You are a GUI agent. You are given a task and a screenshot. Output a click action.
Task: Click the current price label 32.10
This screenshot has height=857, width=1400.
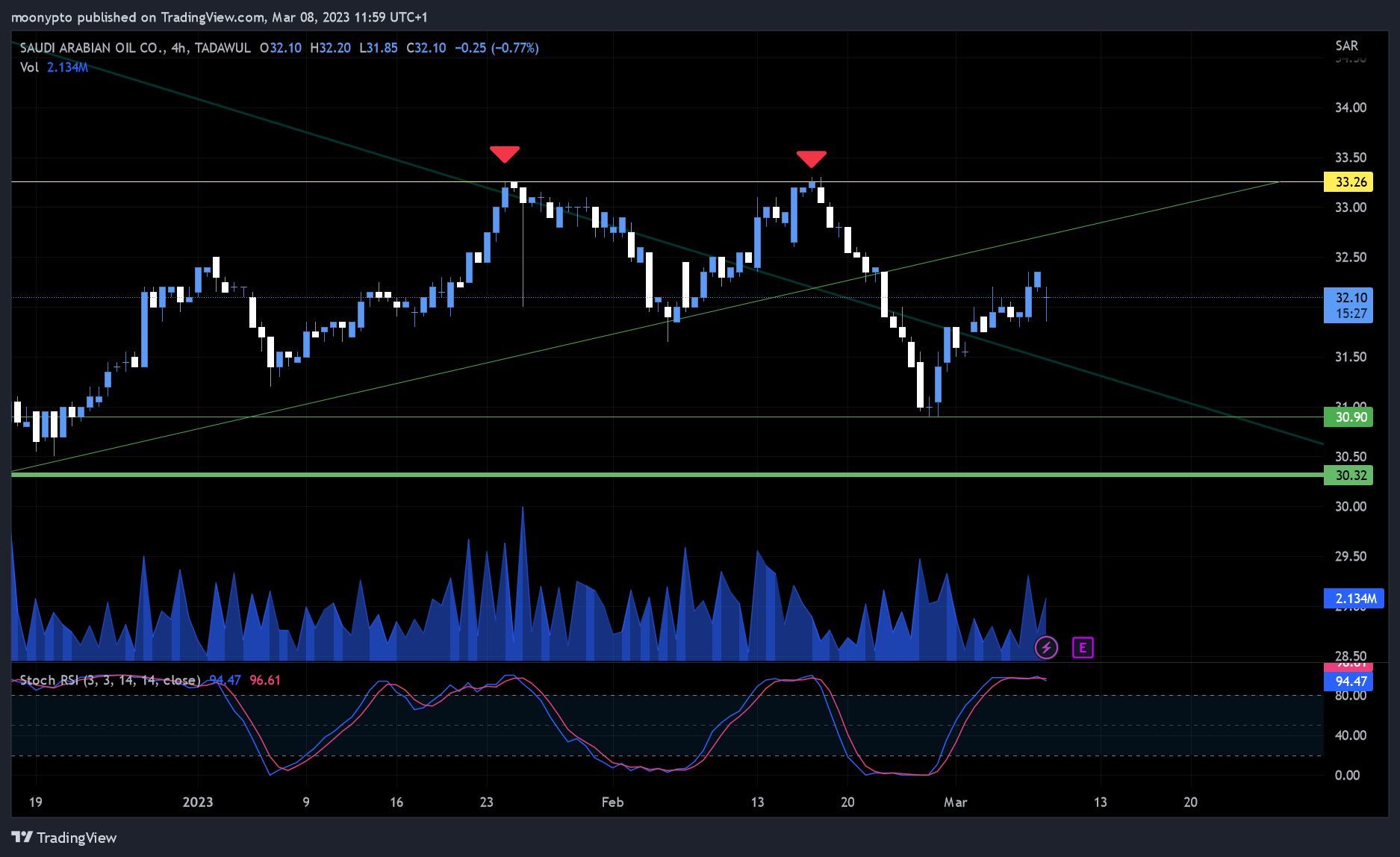[x=1348, y=305]
